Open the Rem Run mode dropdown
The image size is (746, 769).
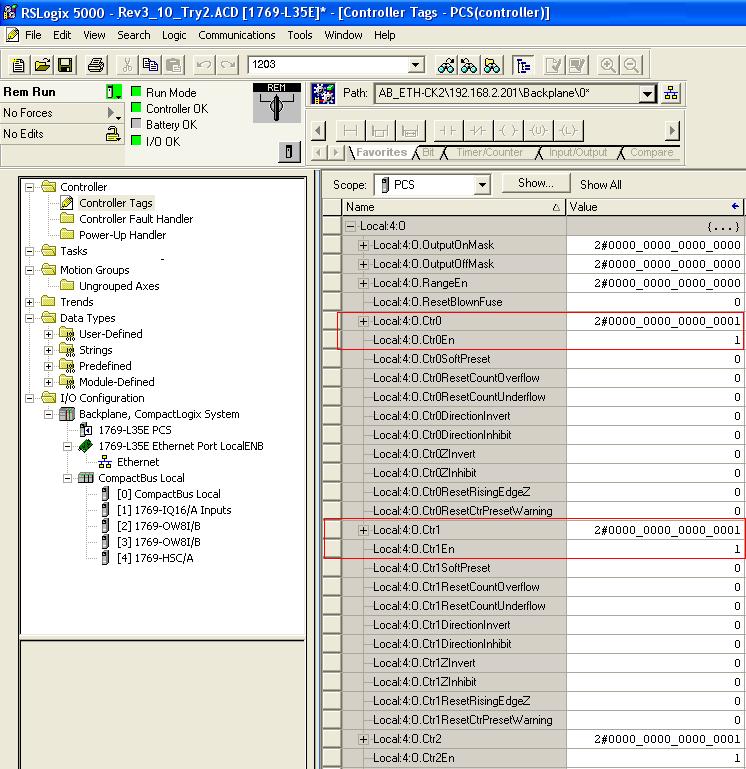pyautogui.click(x=114, y=92)
